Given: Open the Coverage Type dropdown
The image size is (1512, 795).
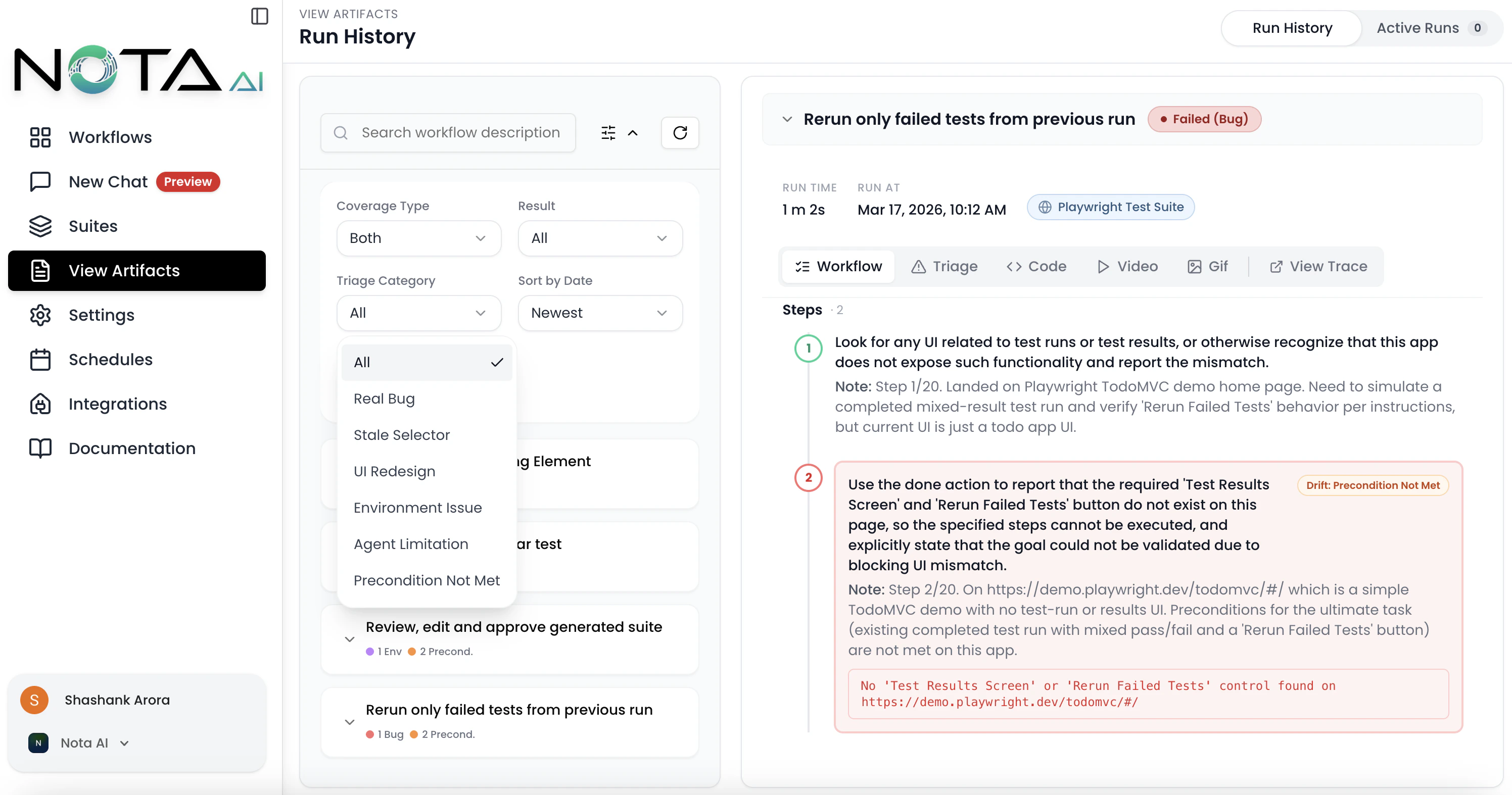Looking at the screenshot, I should [418, 238].
